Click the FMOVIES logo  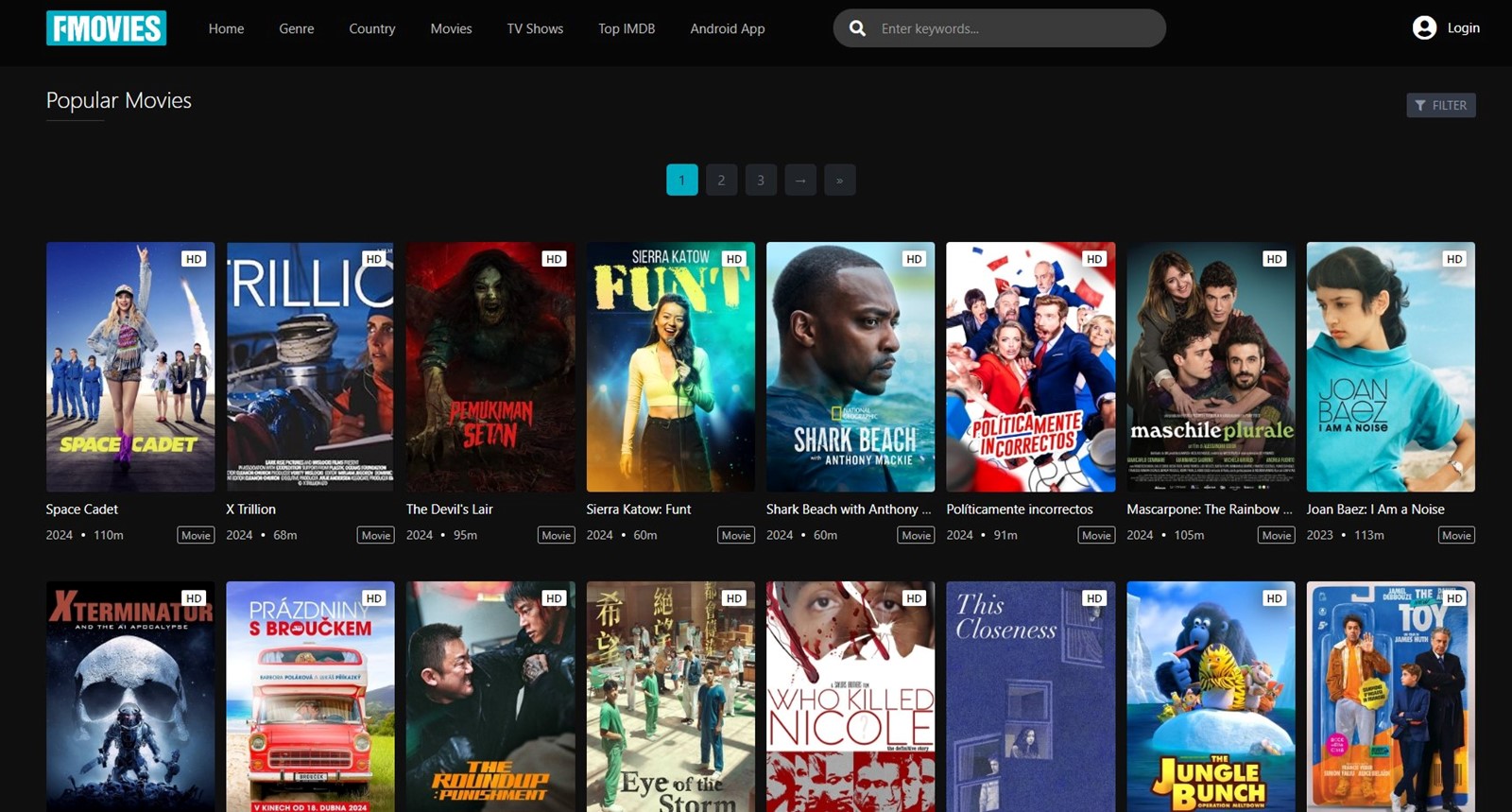(106, 28)
